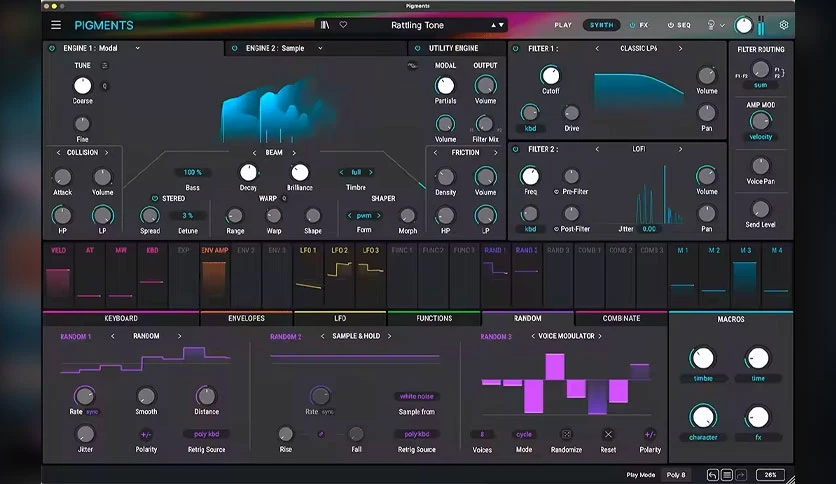Viewport: 836px width, 484px height.
Task: Enable the SEQ power toggle
Action: (671, 25)
